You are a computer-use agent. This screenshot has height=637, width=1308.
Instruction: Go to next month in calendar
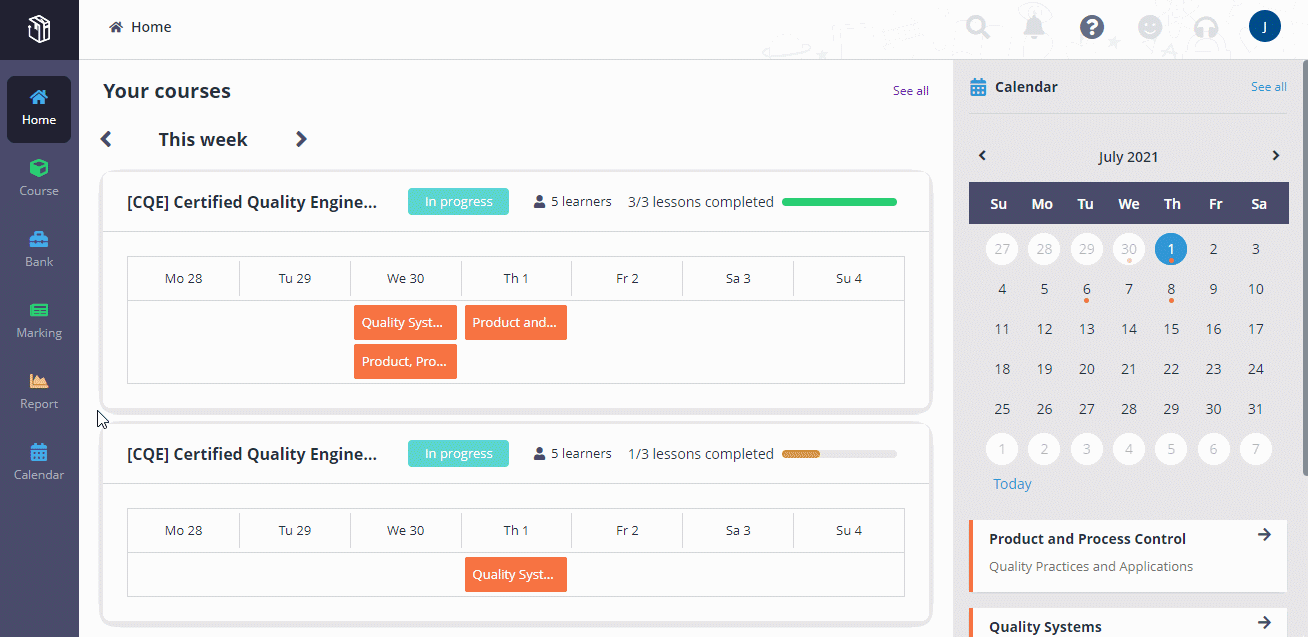tap(1275, 155)
